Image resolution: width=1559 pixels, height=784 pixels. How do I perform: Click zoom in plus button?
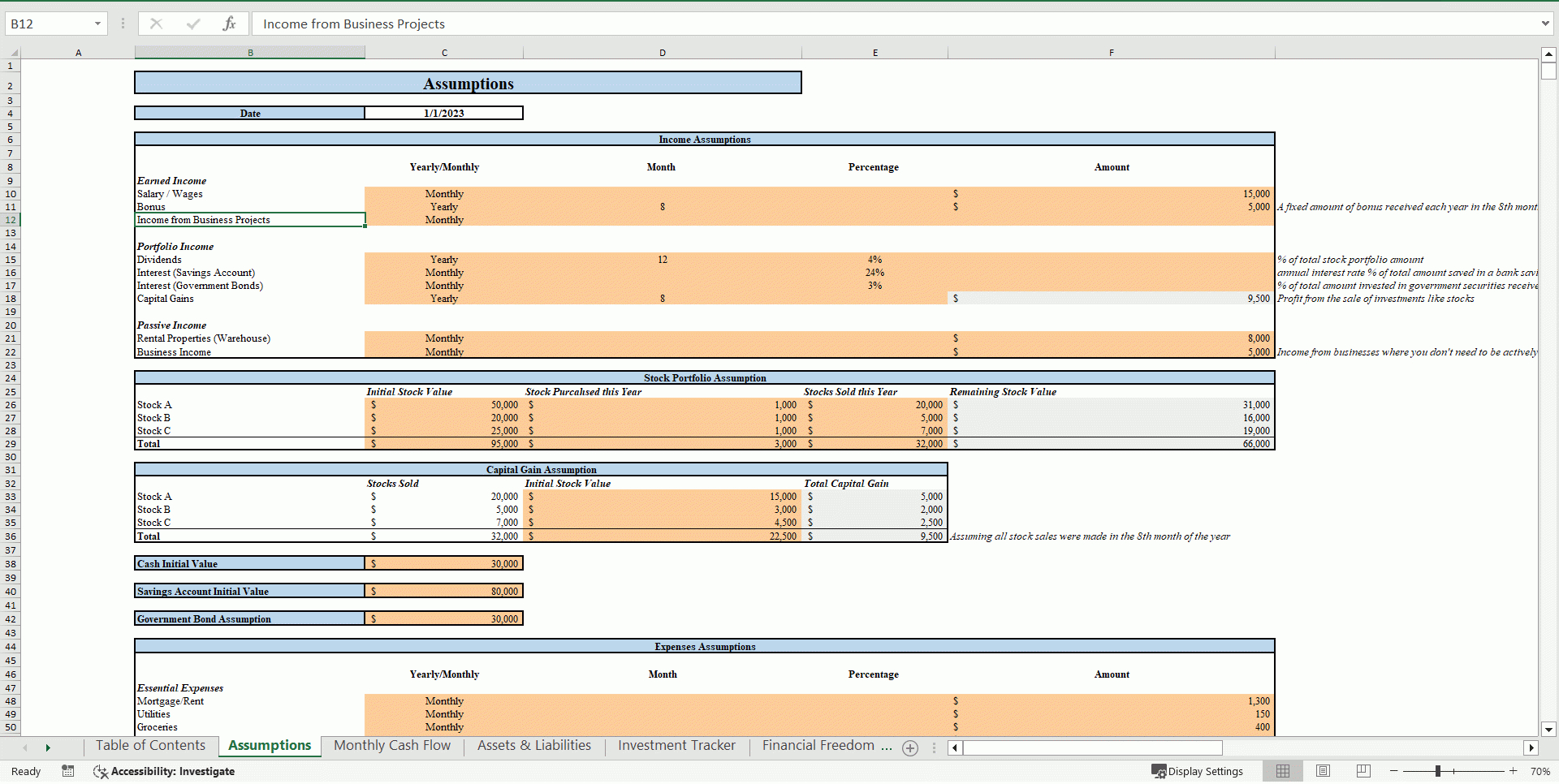pyautogui.click(x=1513, y=771)
